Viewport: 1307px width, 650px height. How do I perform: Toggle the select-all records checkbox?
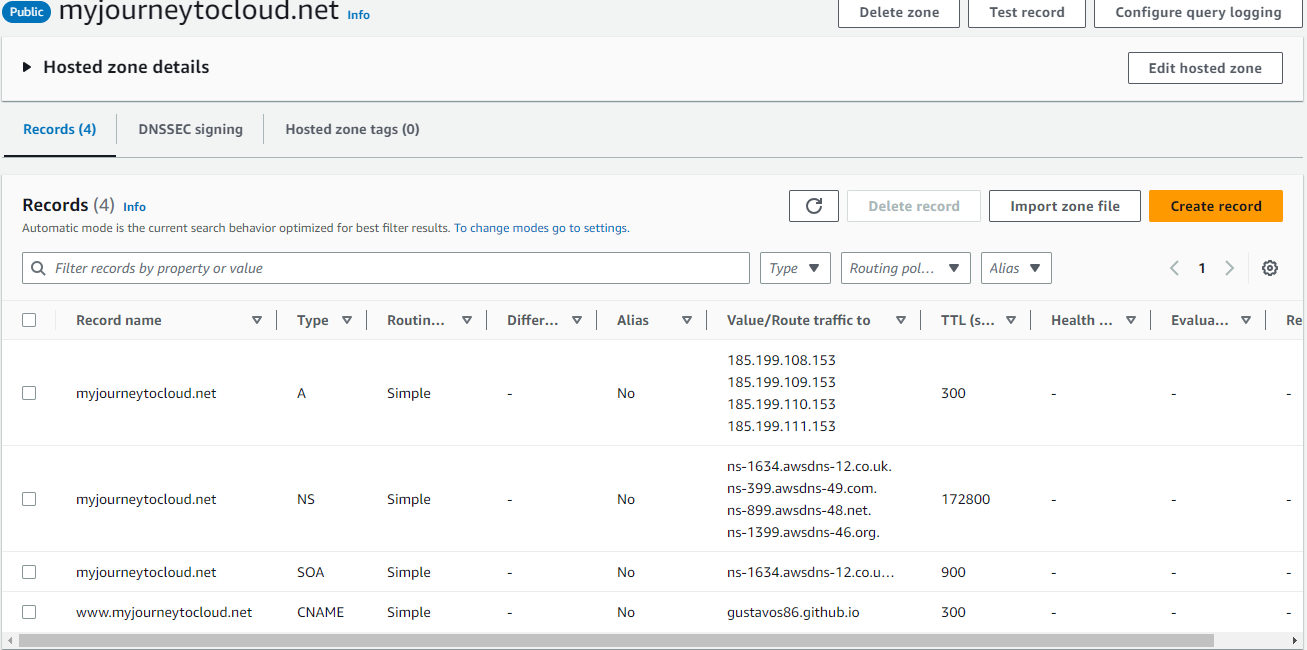(x=29, y=320)
